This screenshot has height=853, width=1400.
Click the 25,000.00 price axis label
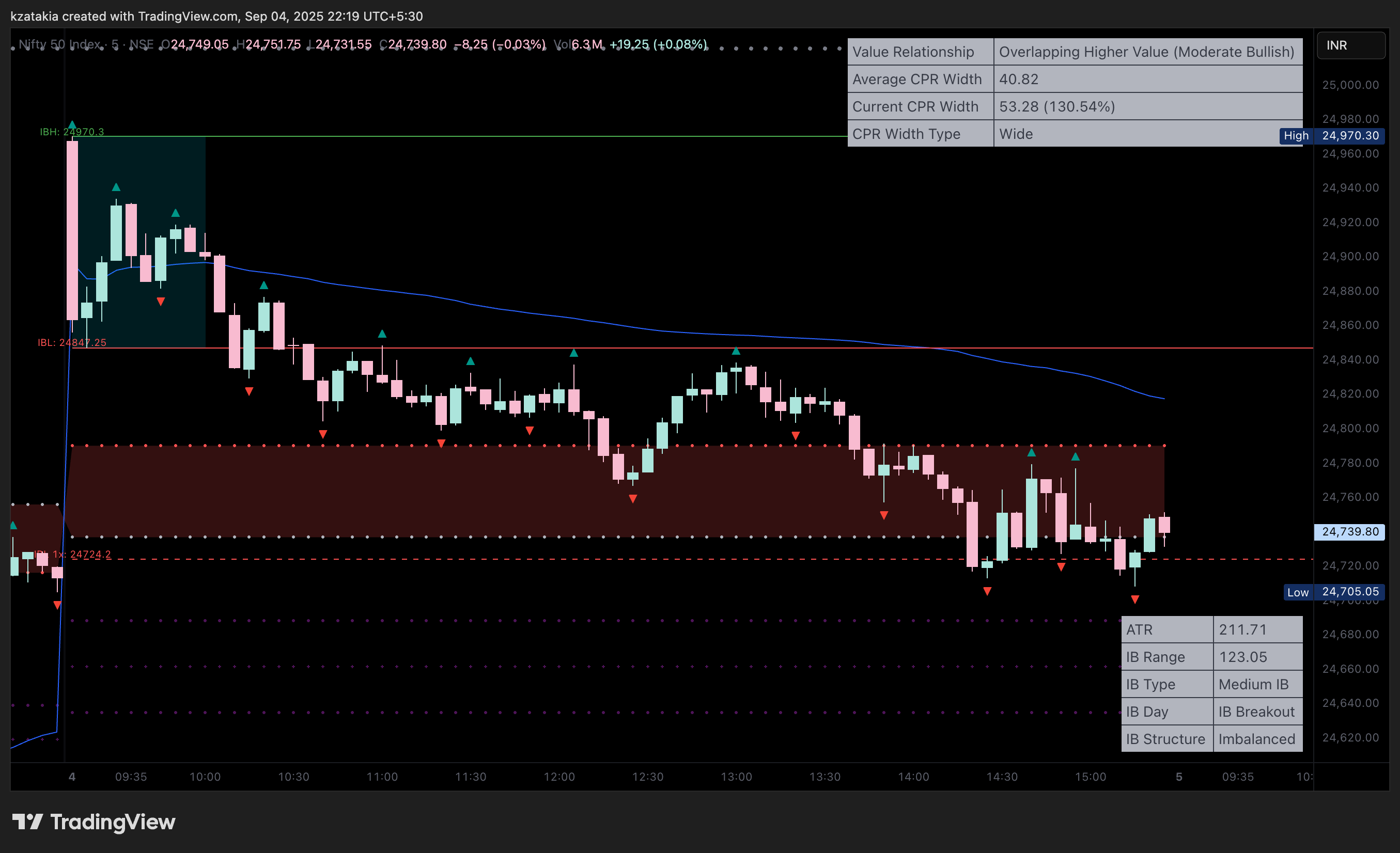[1350, 85]
